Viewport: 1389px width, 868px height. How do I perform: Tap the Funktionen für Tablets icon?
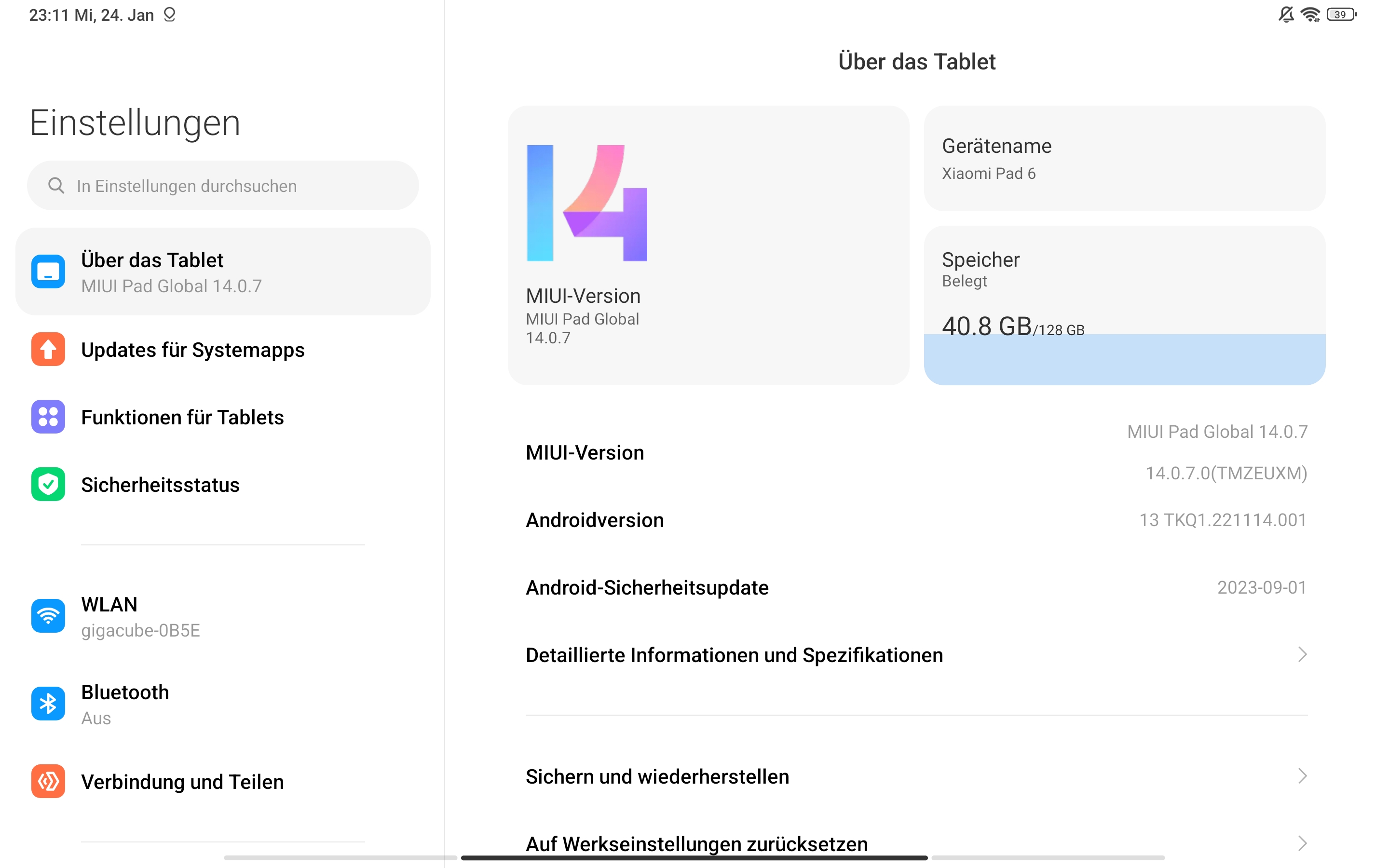pyautogui.click(x=48, y=417)
